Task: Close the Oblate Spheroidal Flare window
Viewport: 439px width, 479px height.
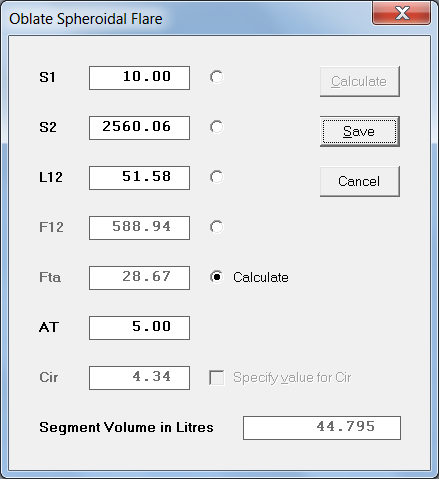Action: [401, 13]
